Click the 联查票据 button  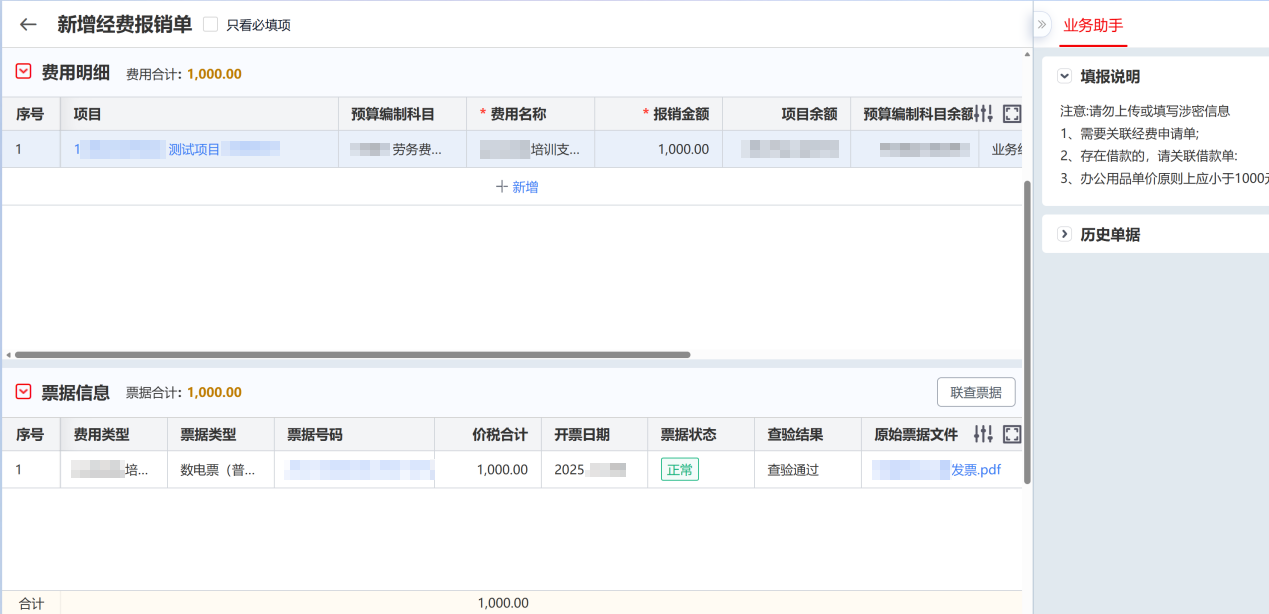pos(975,393)
